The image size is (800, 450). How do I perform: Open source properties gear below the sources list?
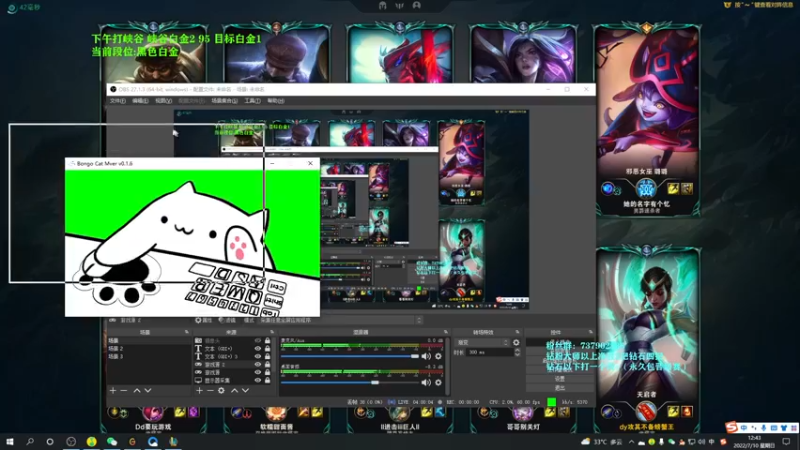pyautogui.click(x=221, y=390)
